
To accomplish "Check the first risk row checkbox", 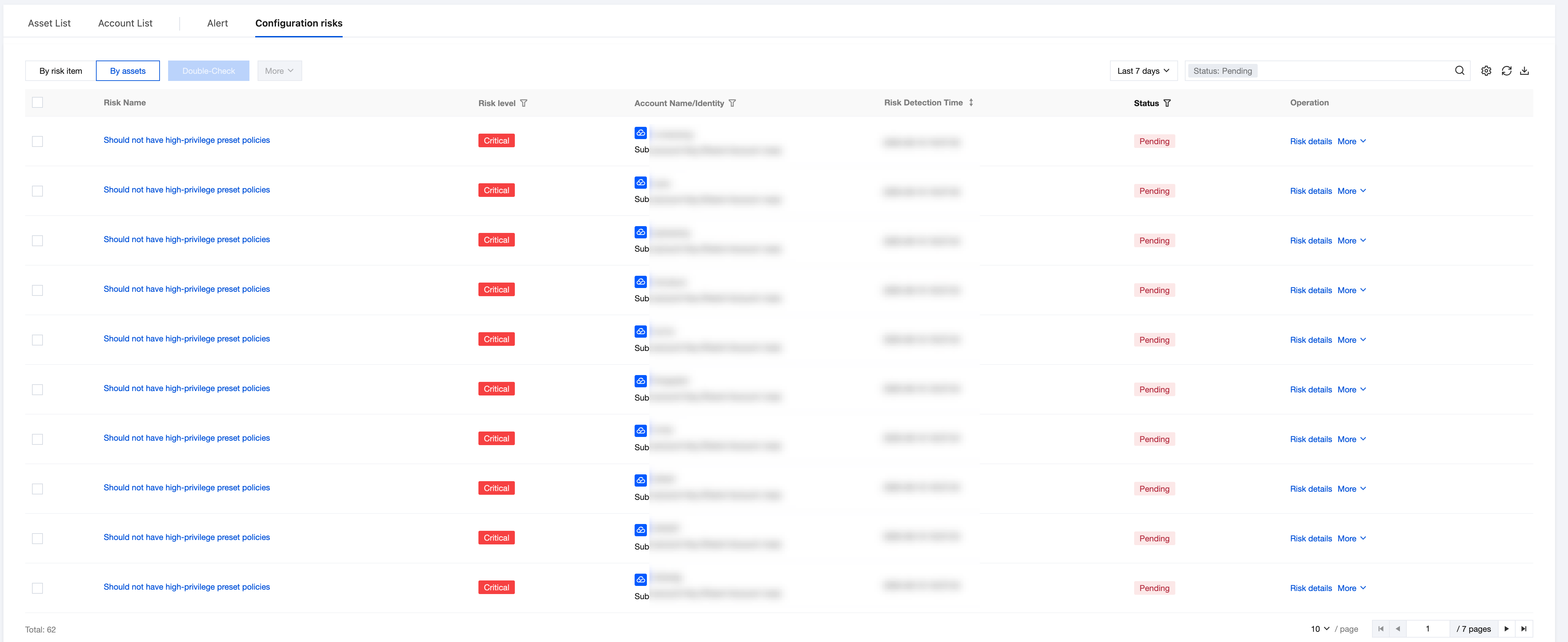I will click(37, 141).
